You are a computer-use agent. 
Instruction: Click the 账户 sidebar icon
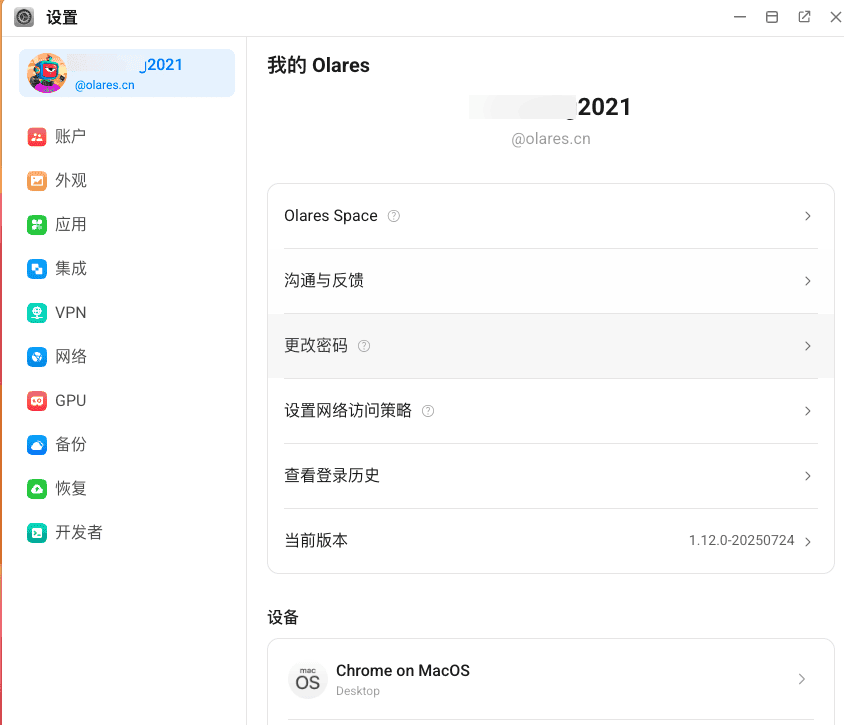[37, 137]
